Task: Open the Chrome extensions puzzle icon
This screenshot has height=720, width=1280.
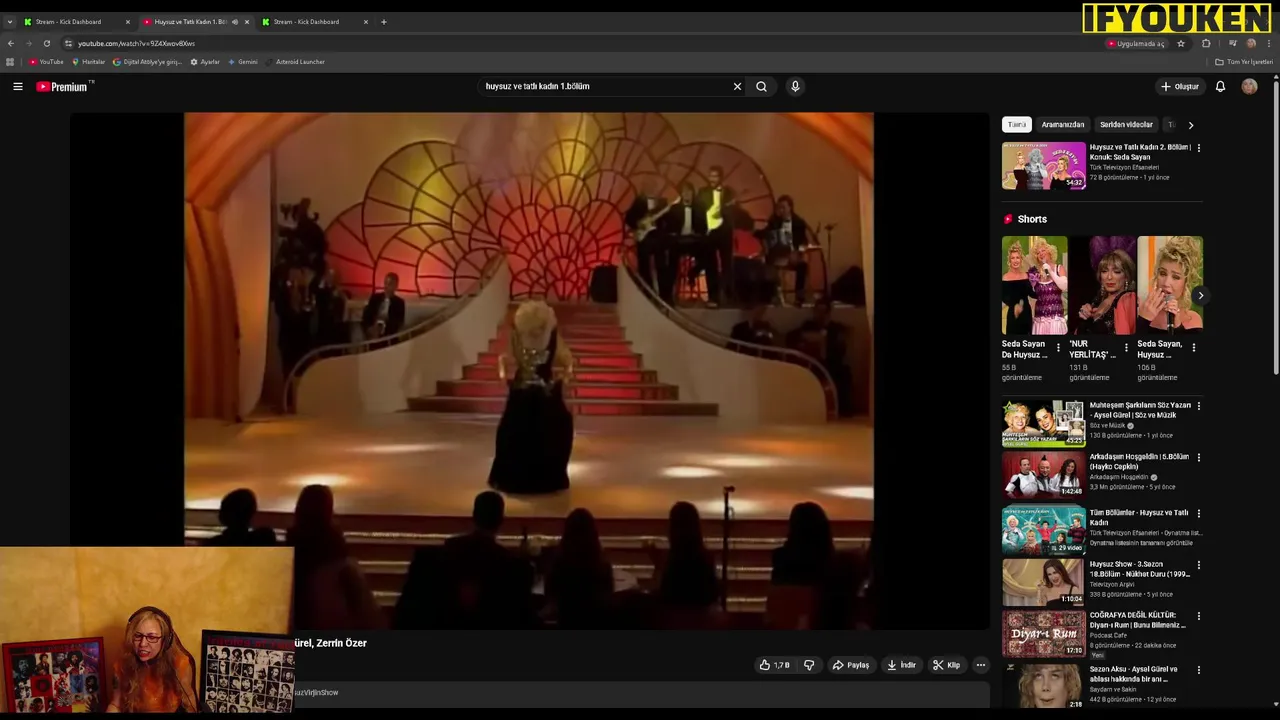Action: 1206,44
